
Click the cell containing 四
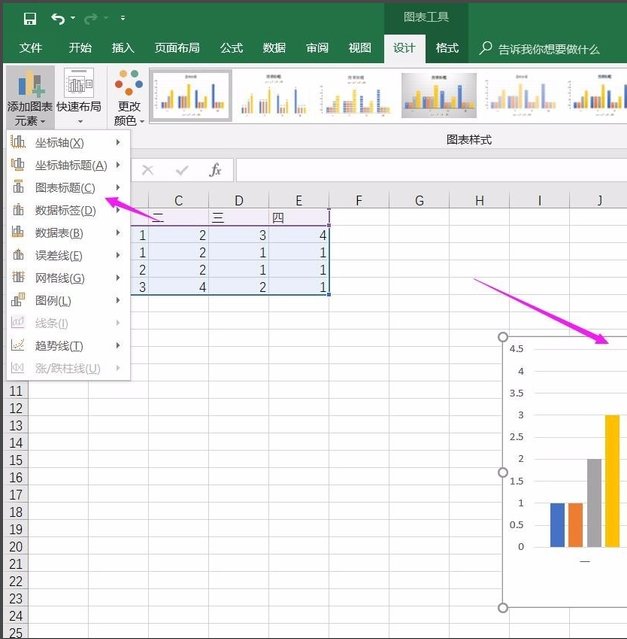pyautogui.click(x=299, y=218)
